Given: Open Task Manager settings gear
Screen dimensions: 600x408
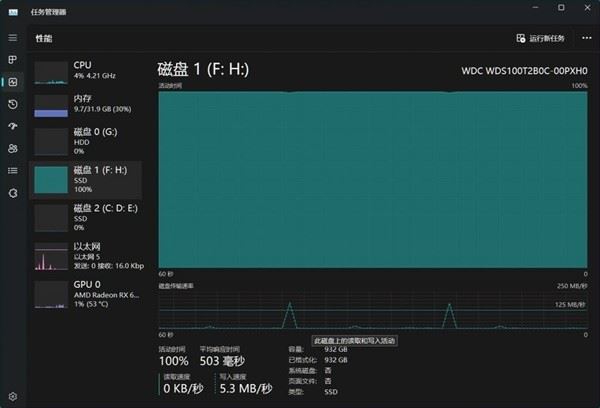Looking at the screenshot, I should point(13,397).
